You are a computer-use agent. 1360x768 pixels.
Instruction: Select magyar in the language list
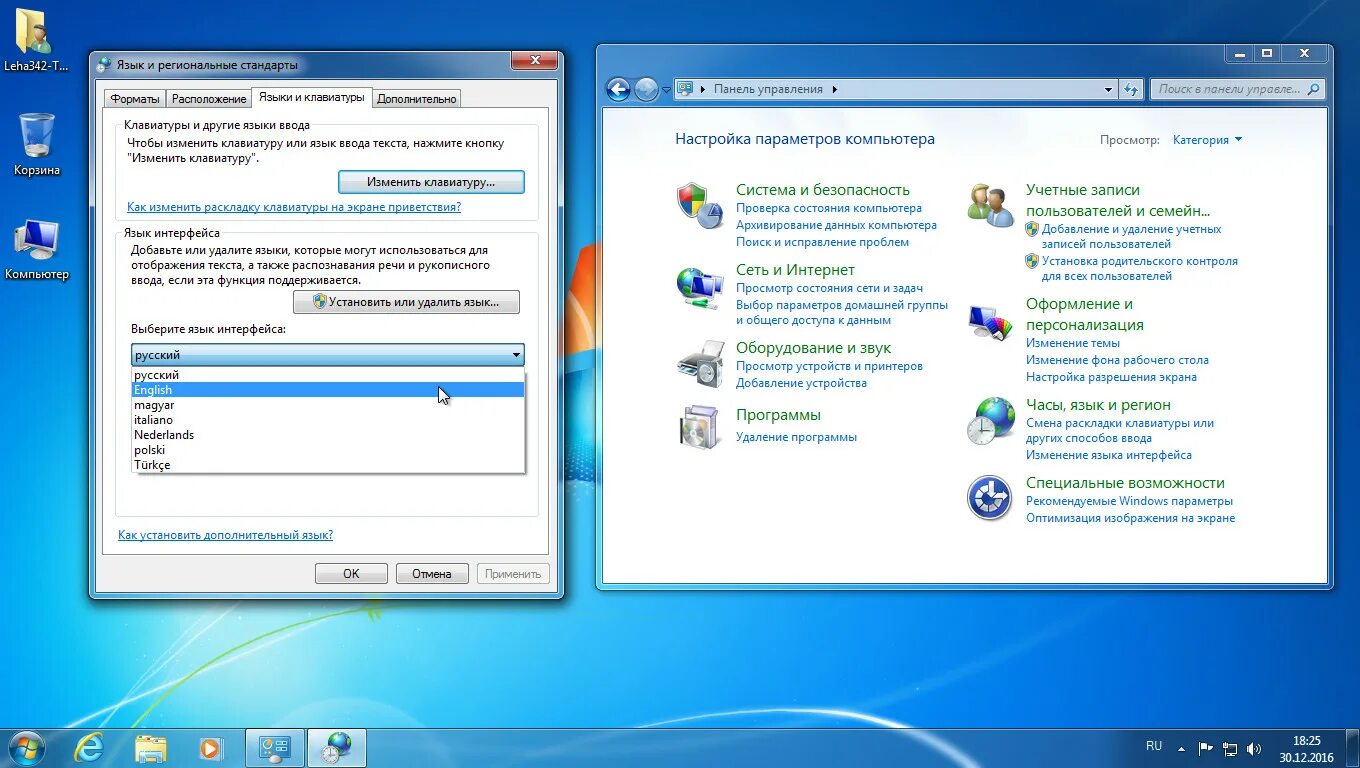pos(328,405)
